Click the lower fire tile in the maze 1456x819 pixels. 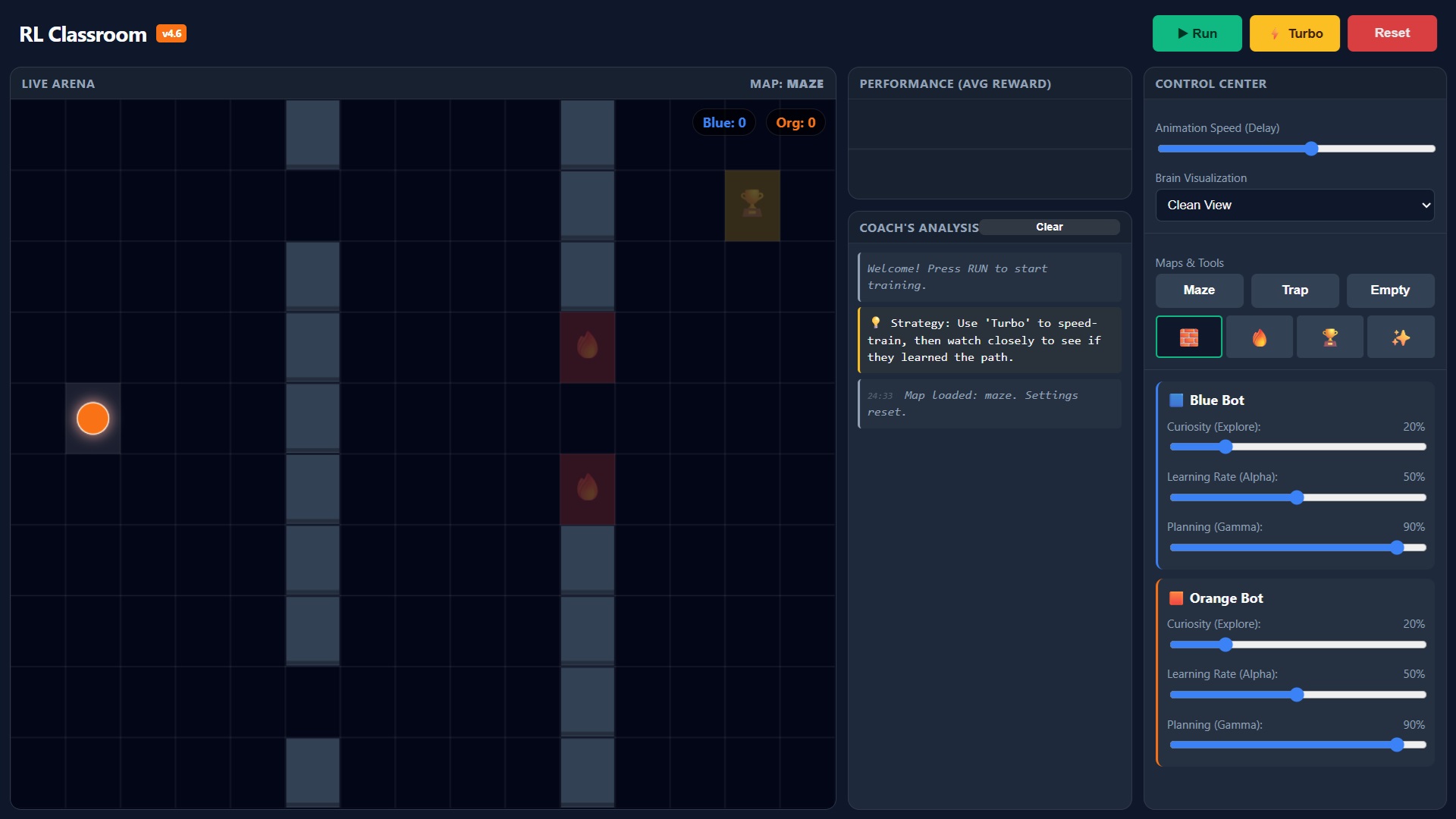(587, 488)
